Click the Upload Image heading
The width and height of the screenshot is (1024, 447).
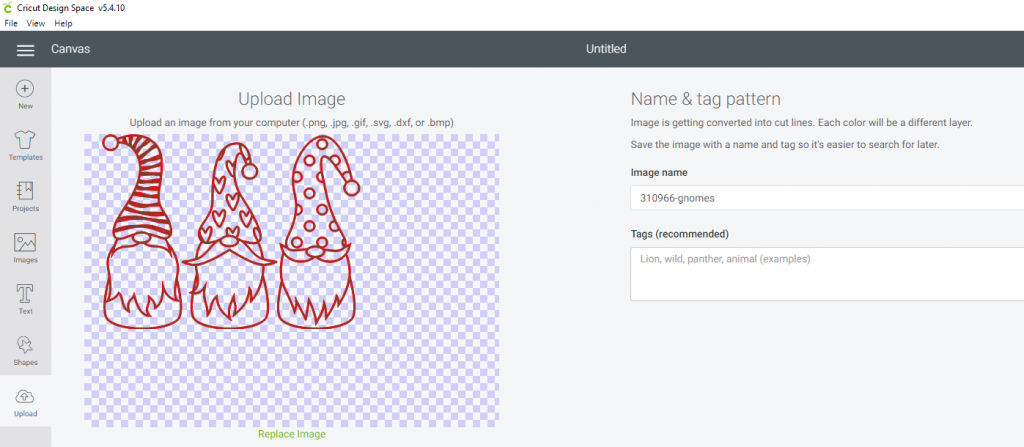point(291,99)
